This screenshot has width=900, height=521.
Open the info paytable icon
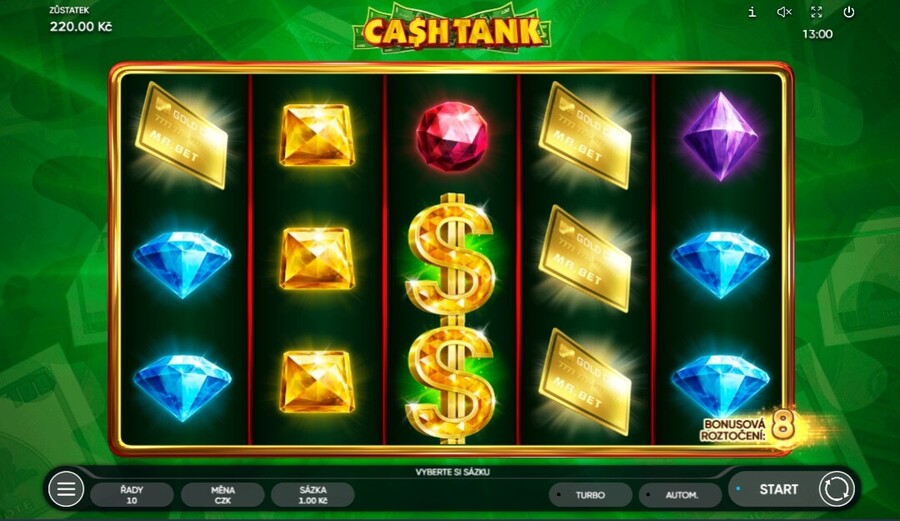point(752,12)
